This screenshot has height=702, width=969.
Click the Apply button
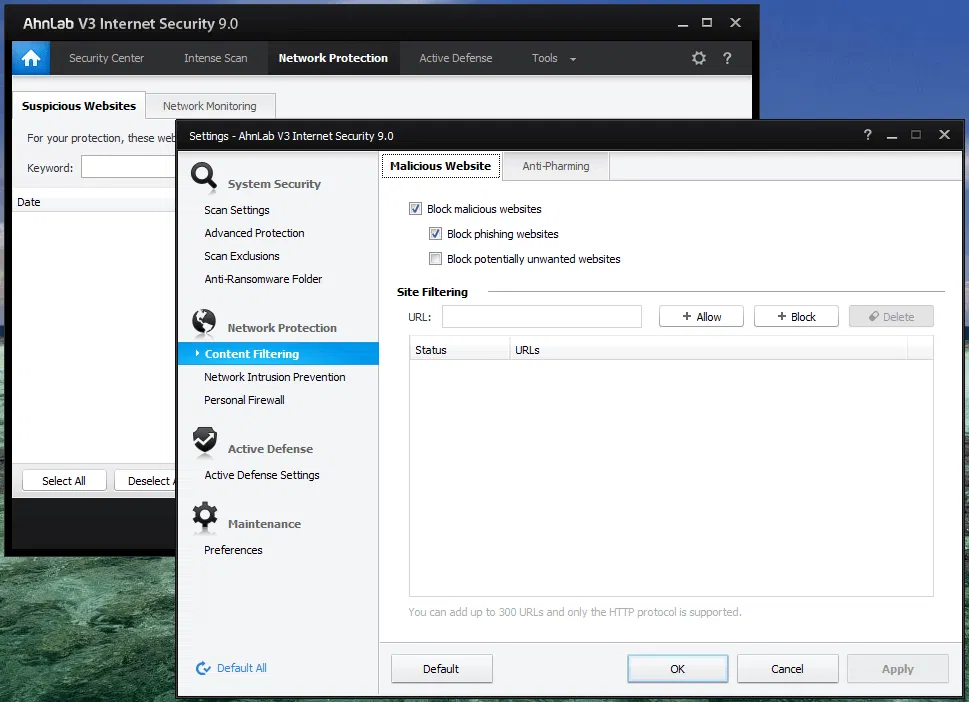pyautogui.click(x=897, y=669)
